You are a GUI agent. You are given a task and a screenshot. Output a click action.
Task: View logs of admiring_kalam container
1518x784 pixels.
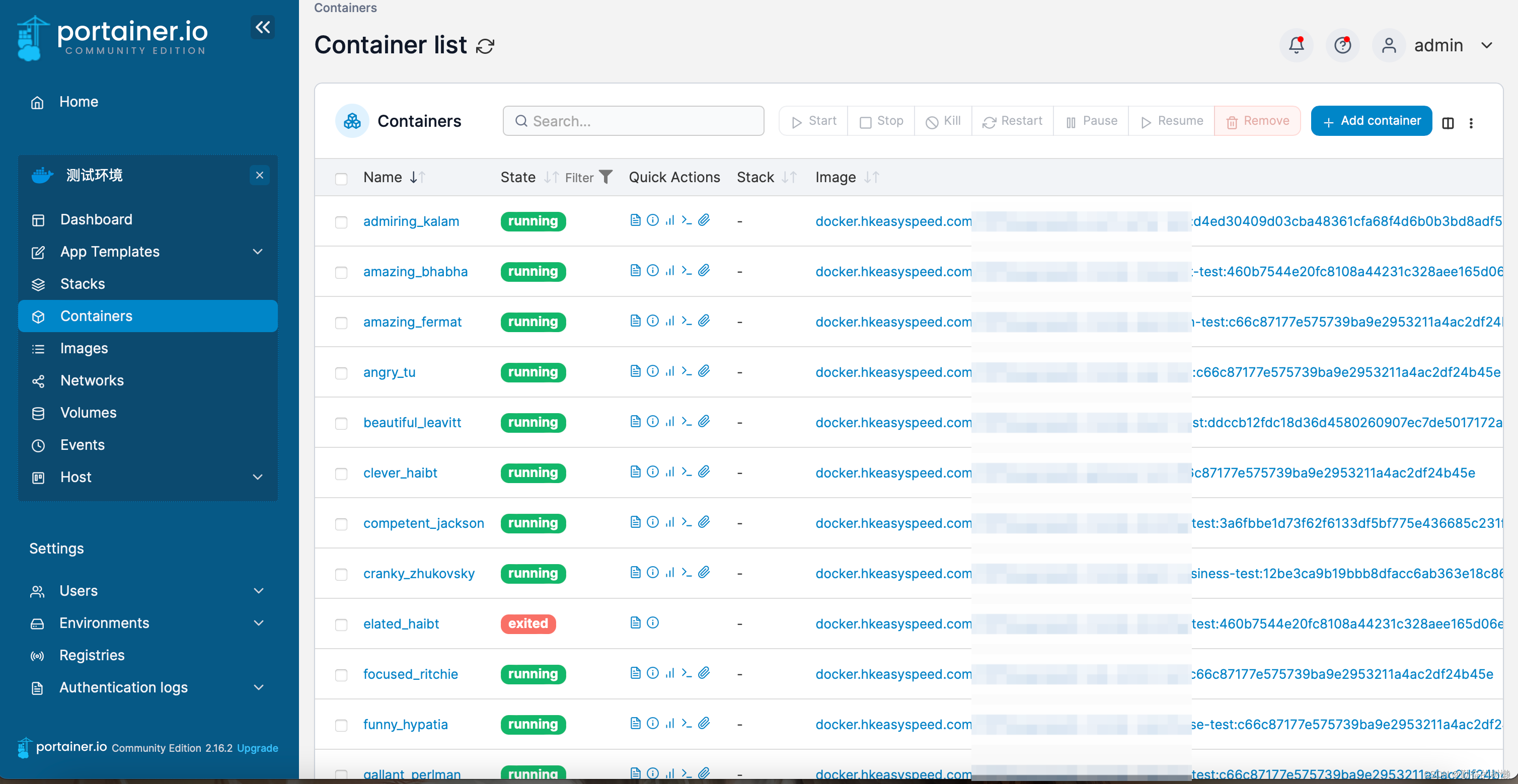click(635, 220)
